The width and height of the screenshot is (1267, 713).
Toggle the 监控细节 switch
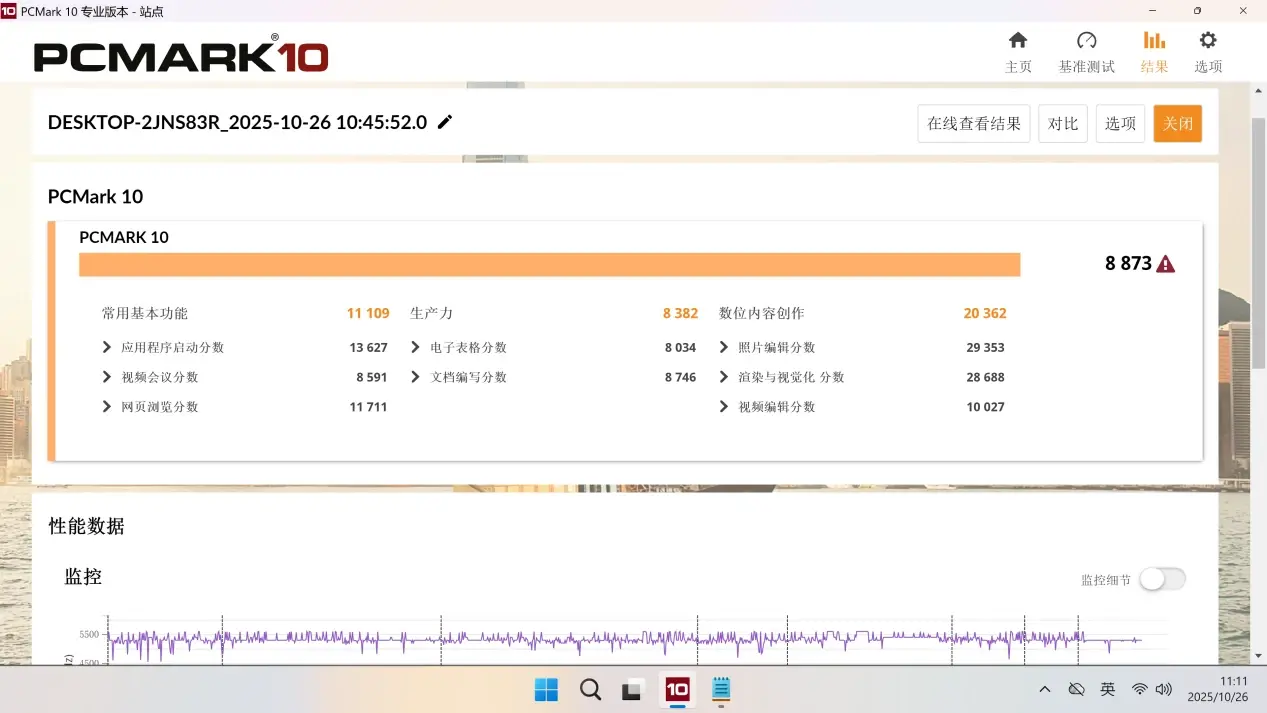point(1163,579)
